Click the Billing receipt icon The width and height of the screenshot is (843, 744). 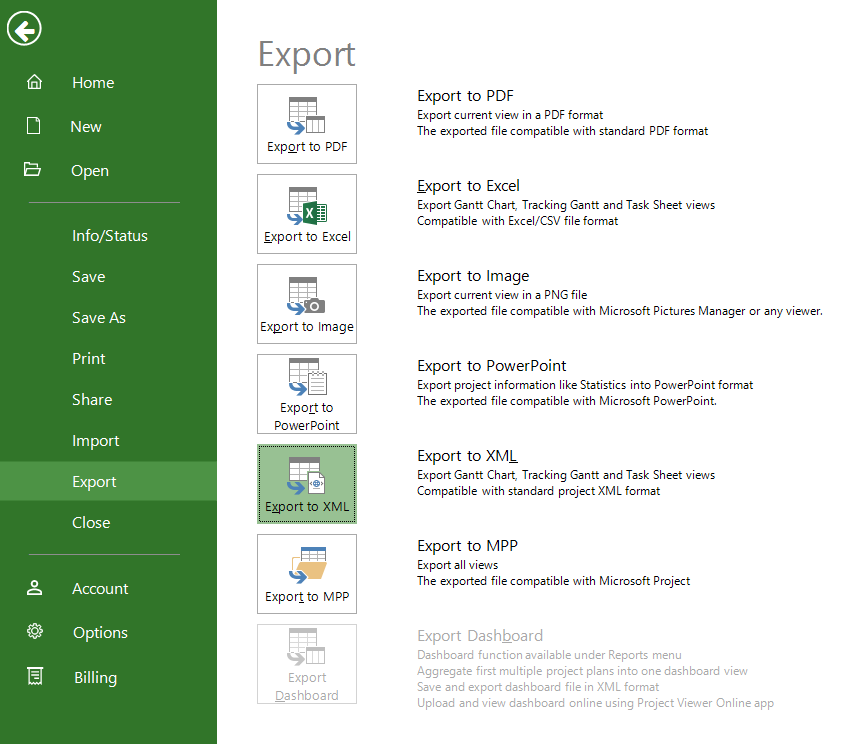(x=35, y=676)
